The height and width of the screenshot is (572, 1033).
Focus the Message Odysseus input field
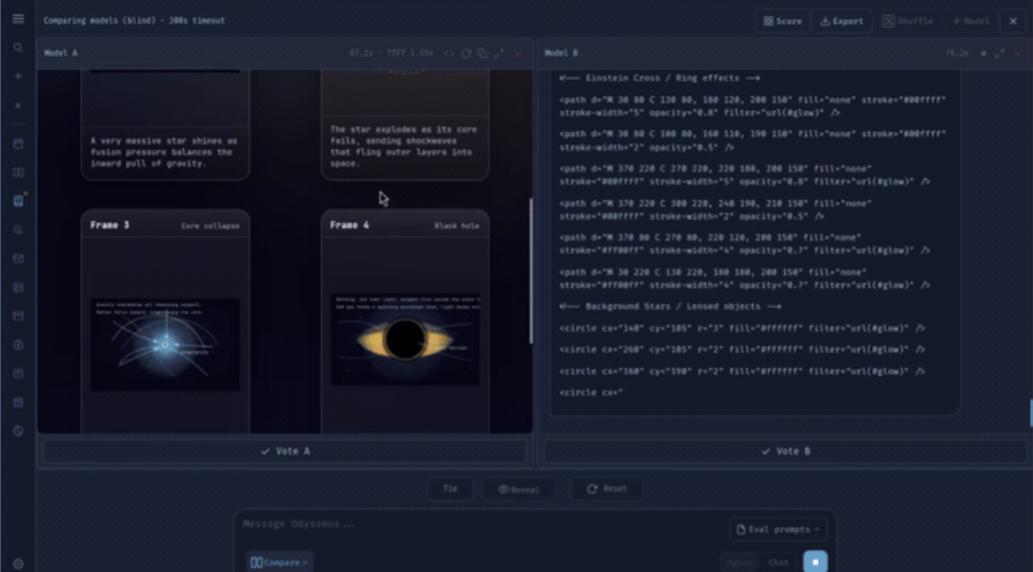(x=481, y=525)
